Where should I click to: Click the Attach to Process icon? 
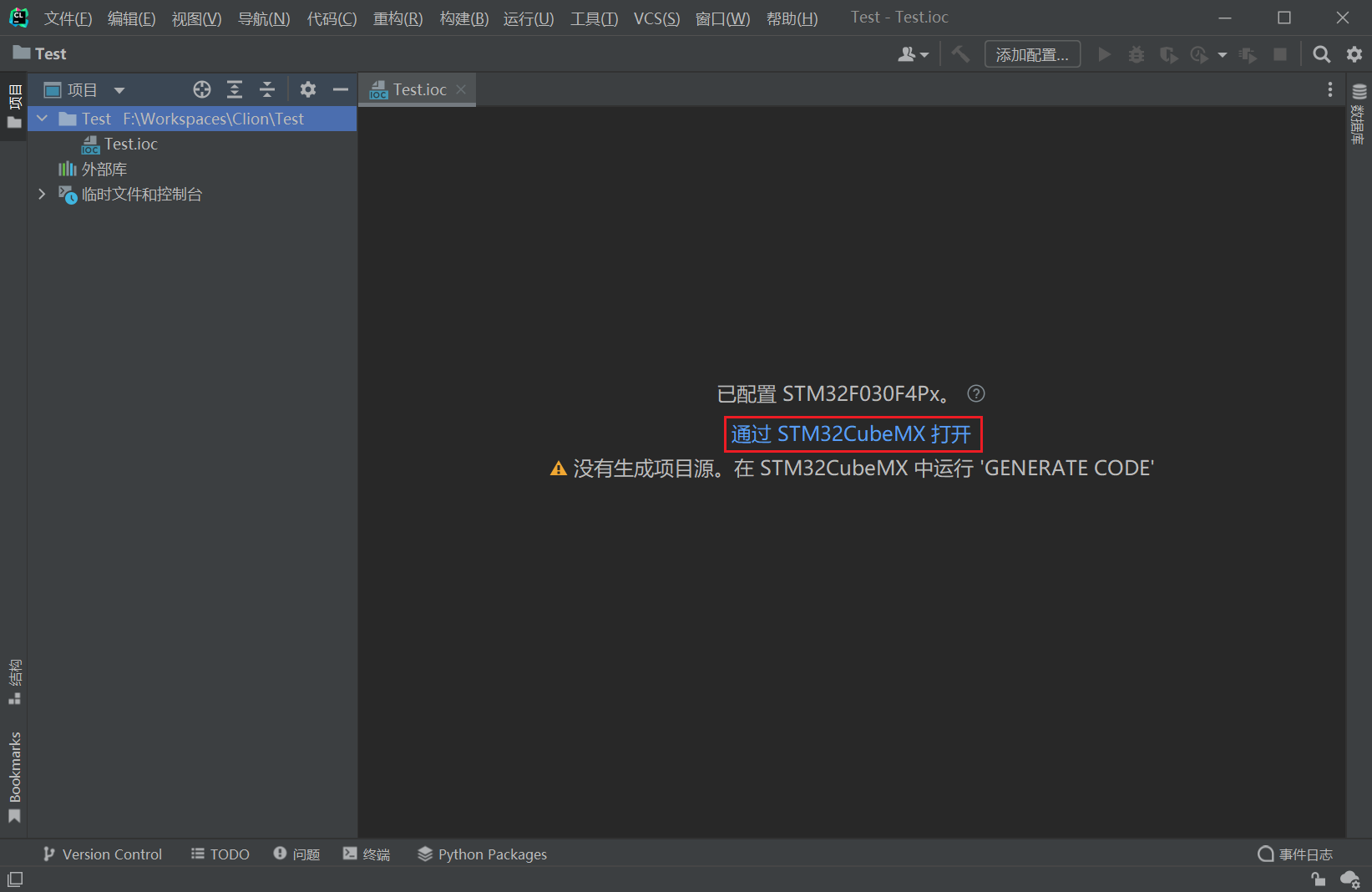pos(1248,54)
